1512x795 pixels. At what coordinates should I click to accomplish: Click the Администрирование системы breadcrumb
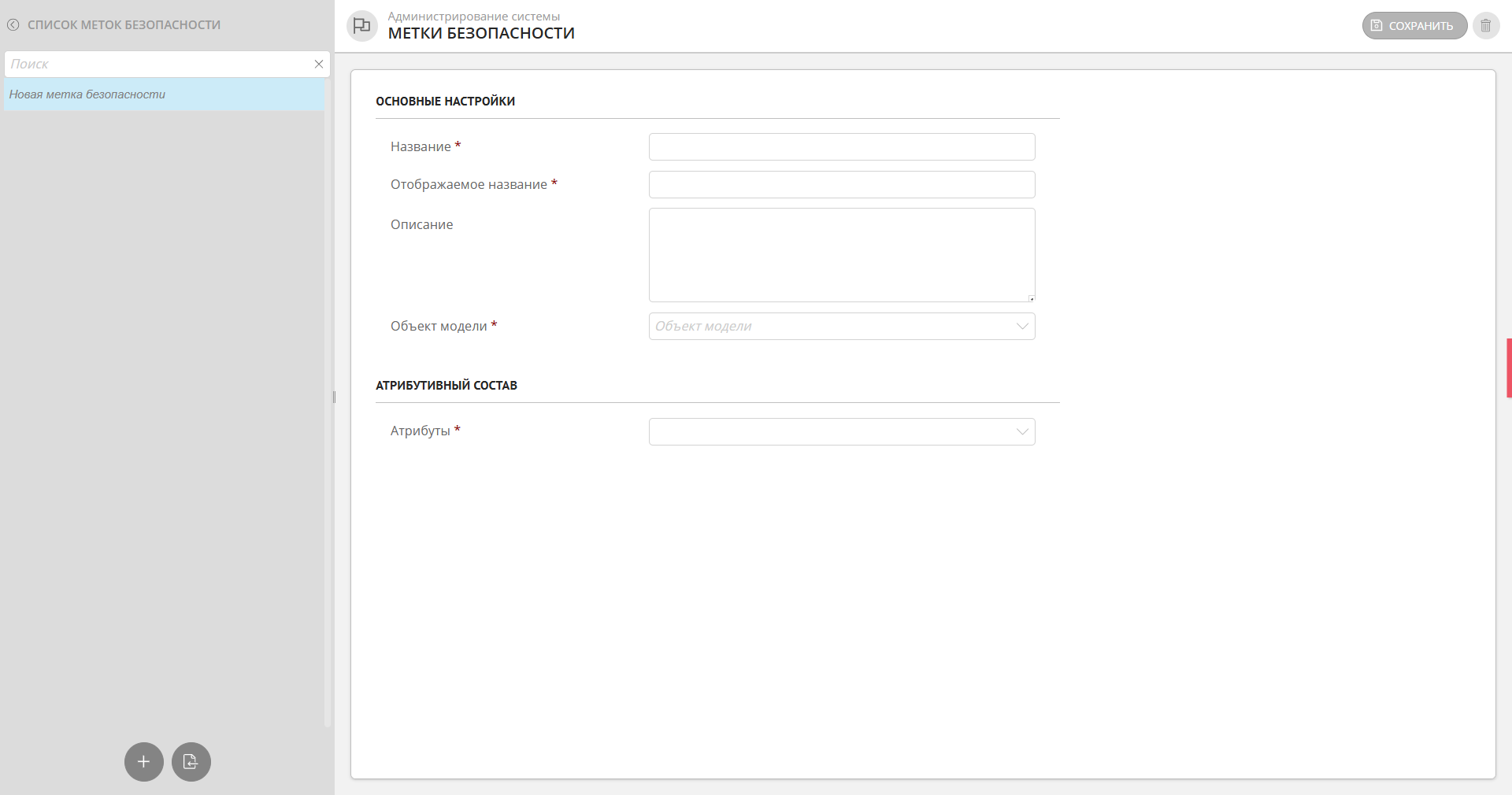(473, 17)
